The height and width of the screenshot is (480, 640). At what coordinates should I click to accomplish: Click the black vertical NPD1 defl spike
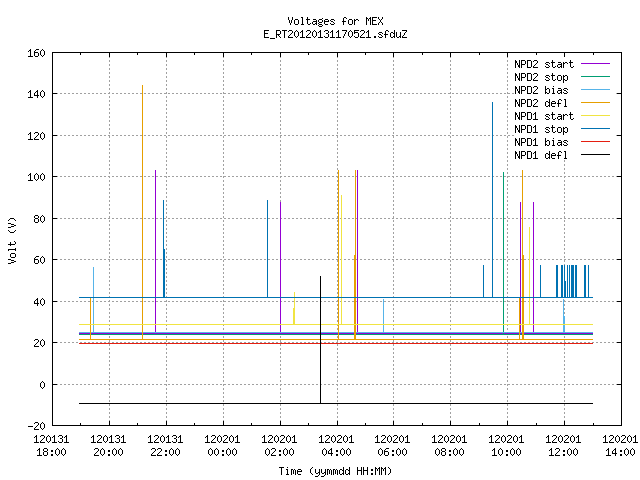coord(320,340)
